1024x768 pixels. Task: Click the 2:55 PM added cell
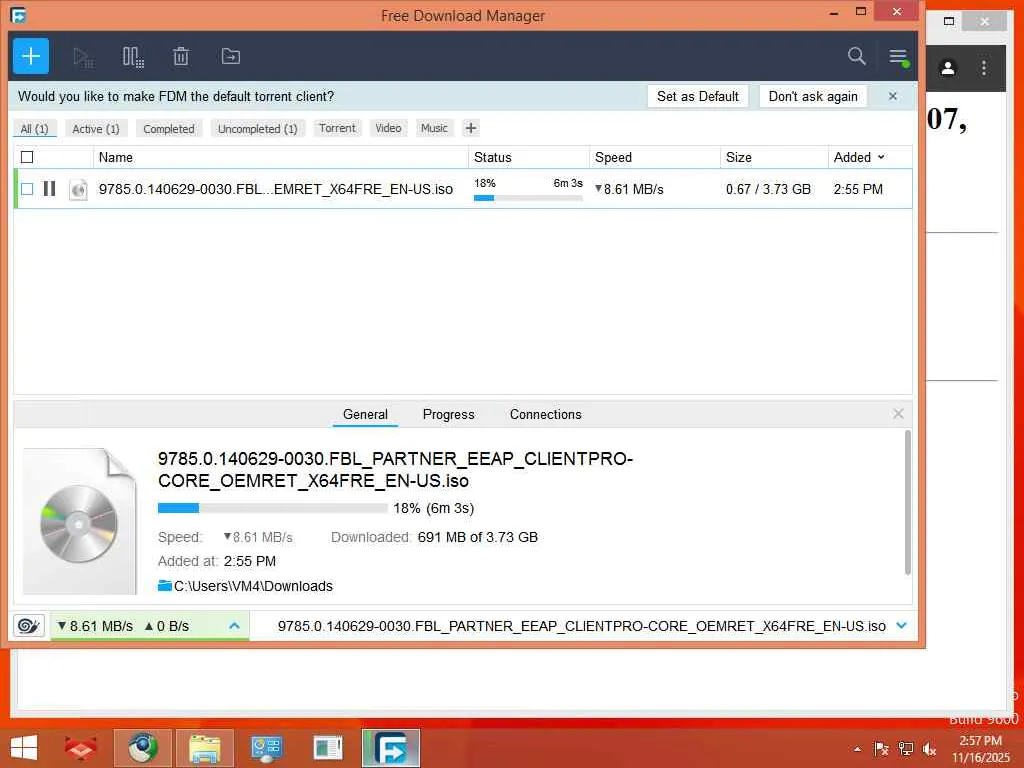click(x=858, y=189)
